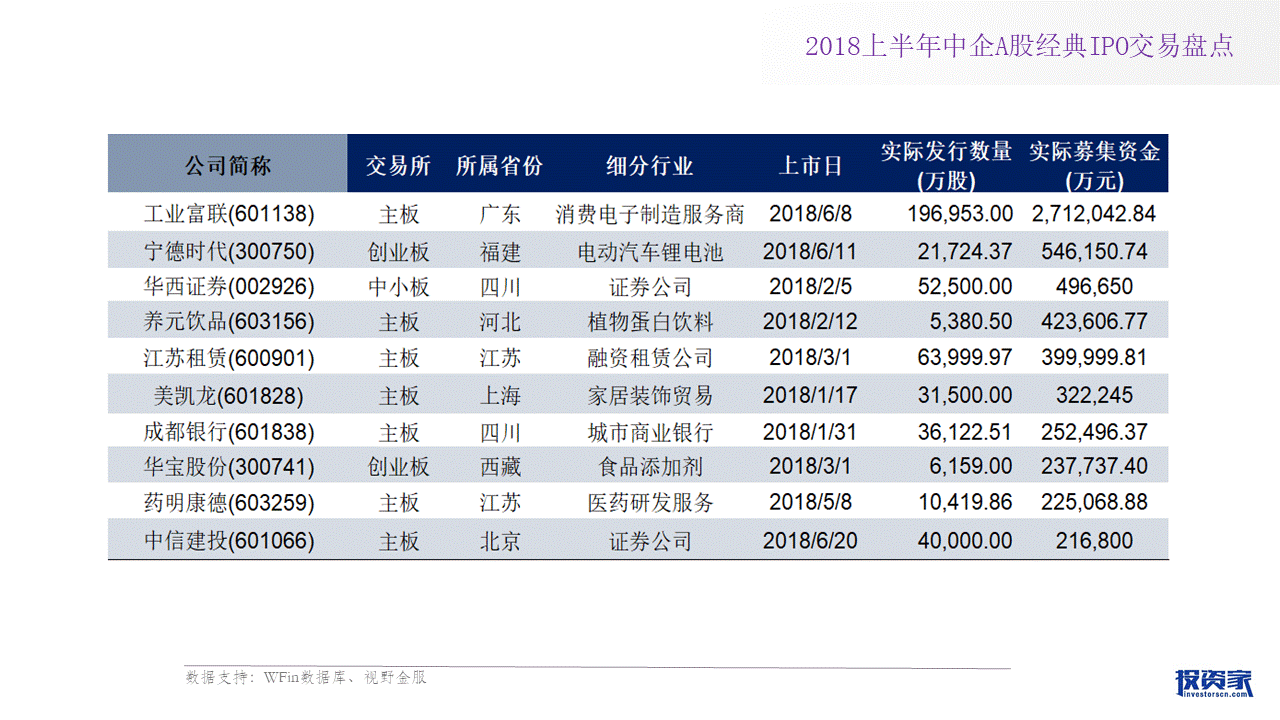The image size is (1280, 720).
Task: Select the 养元饮品(603156) cell
Action: point(229,322)
